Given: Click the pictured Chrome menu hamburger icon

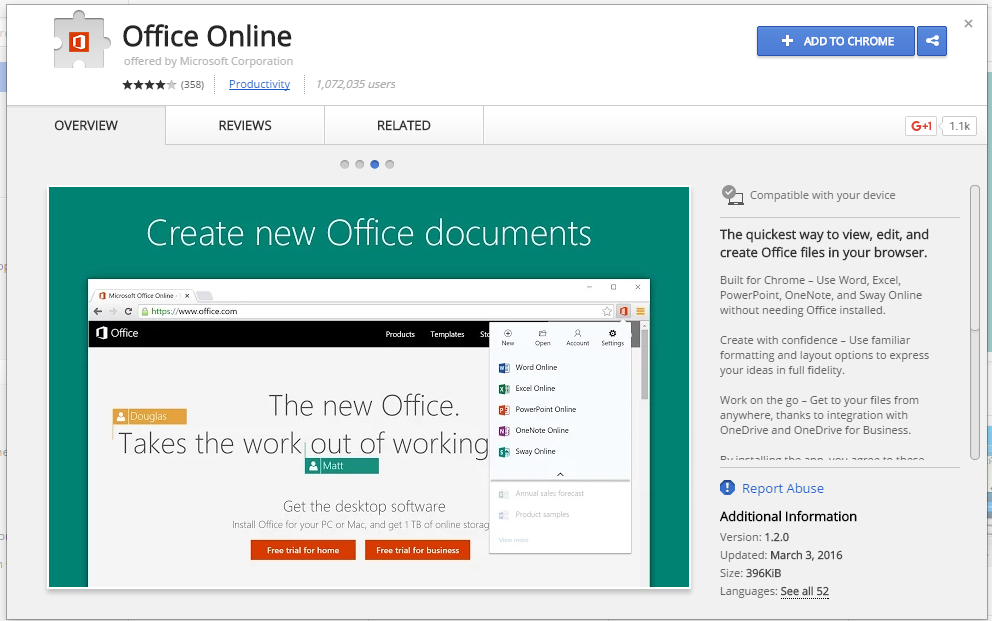Looking at the screenshot, I should tap(640, 311).
